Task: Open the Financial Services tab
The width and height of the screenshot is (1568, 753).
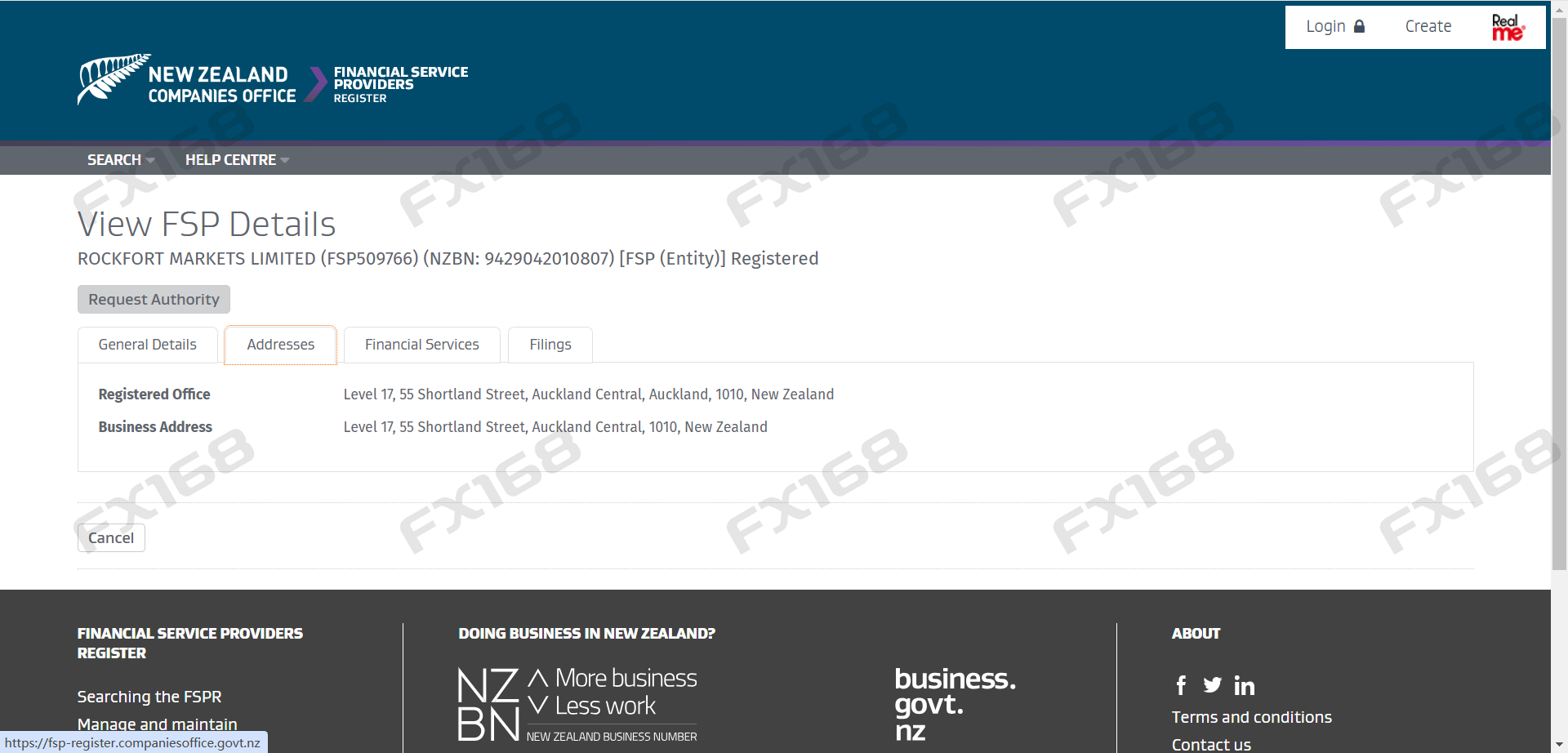Action: pos(422,345)
